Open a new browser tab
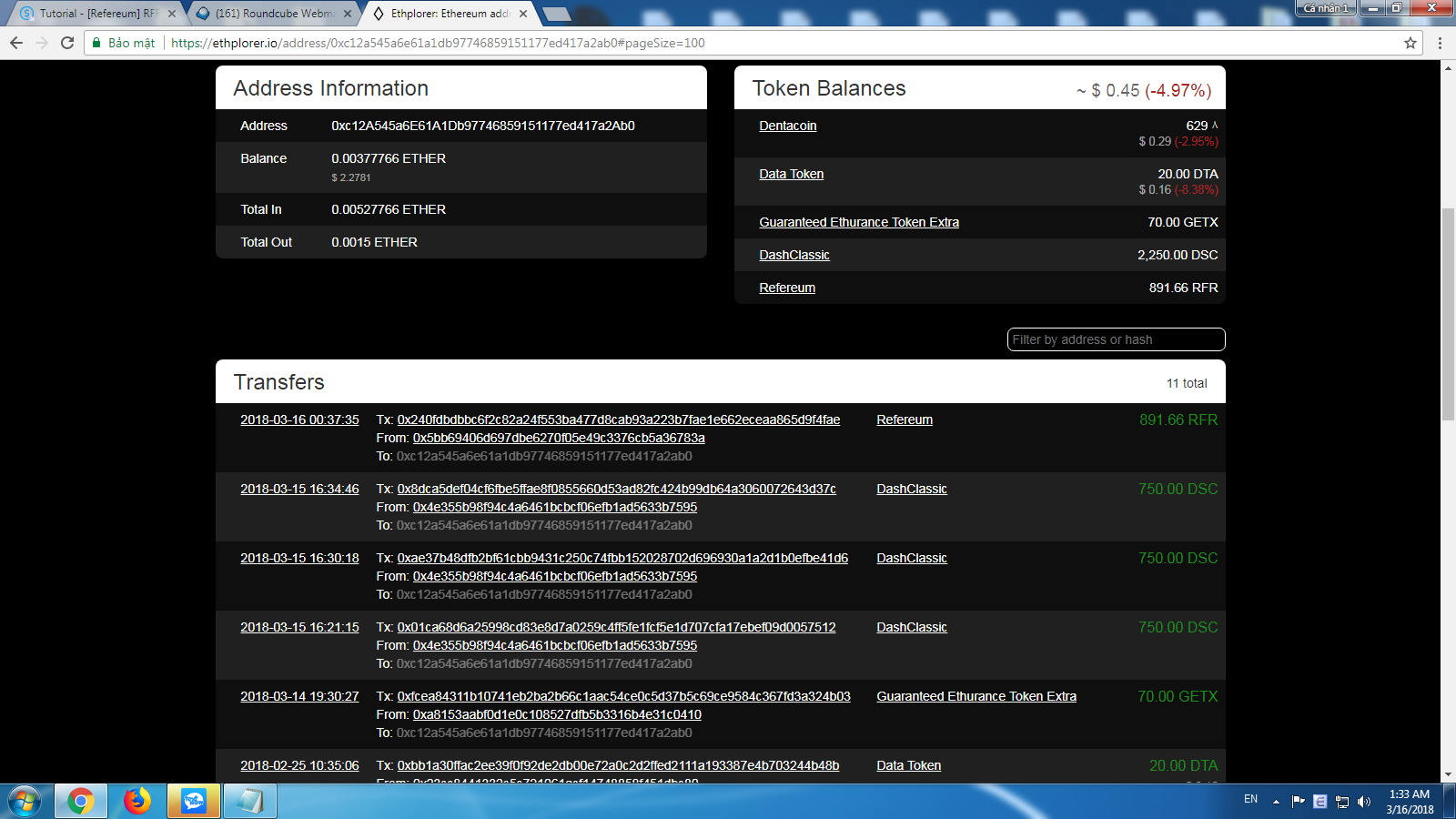 (x=556, y=14)
